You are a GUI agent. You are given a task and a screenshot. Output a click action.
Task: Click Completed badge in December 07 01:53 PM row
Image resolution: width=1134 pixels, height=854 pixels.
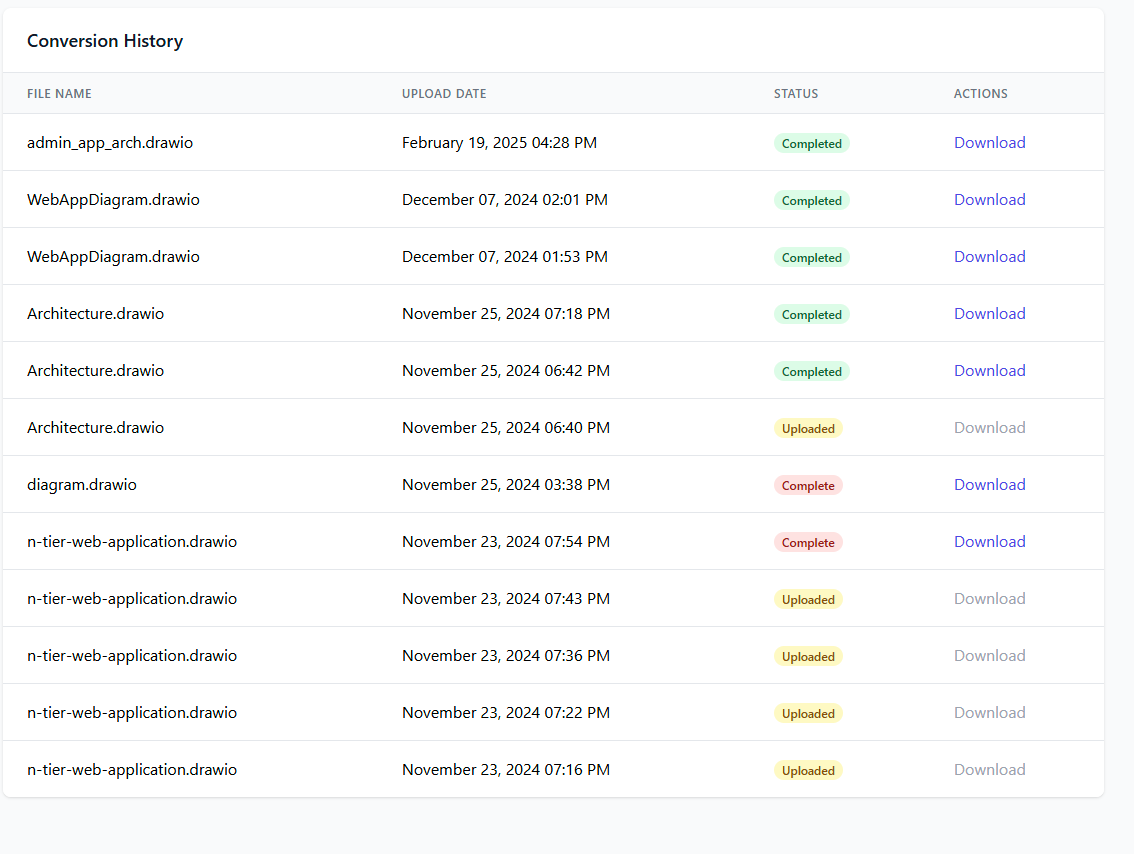pyautogui.click(x=811, y=257)
